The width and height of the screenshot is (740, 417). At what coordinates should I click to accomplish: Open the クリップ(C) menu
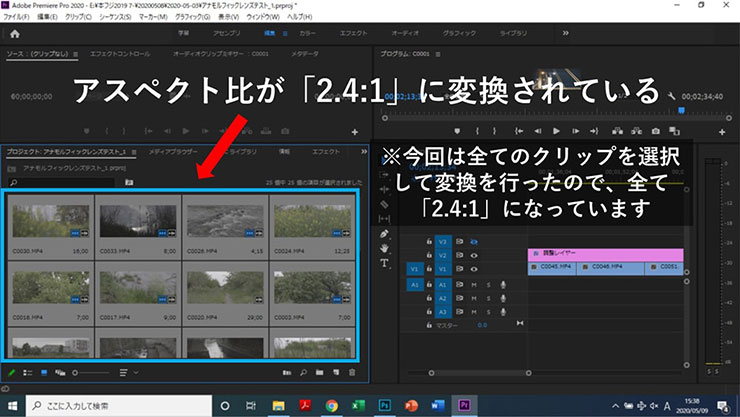78,17
